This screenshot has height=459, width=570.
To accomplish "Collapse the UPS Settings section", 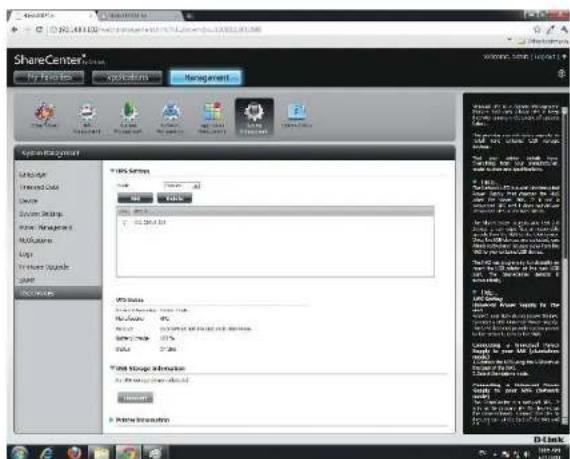I will pos(112,170).
